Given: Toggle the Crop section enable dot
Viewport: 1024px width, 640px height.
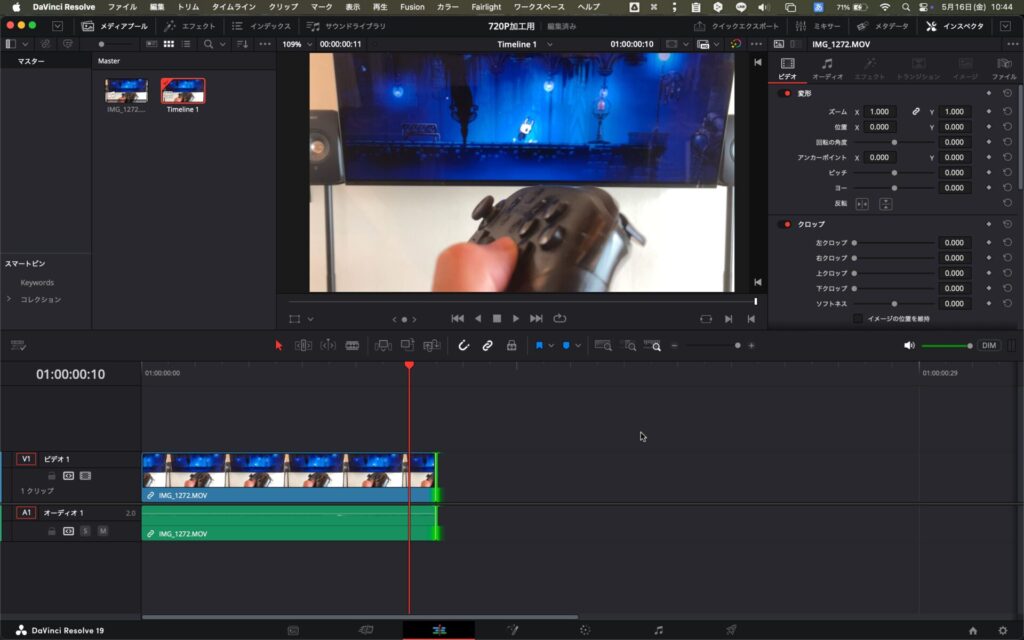Looking at the screenshot, I should (786, 224).
